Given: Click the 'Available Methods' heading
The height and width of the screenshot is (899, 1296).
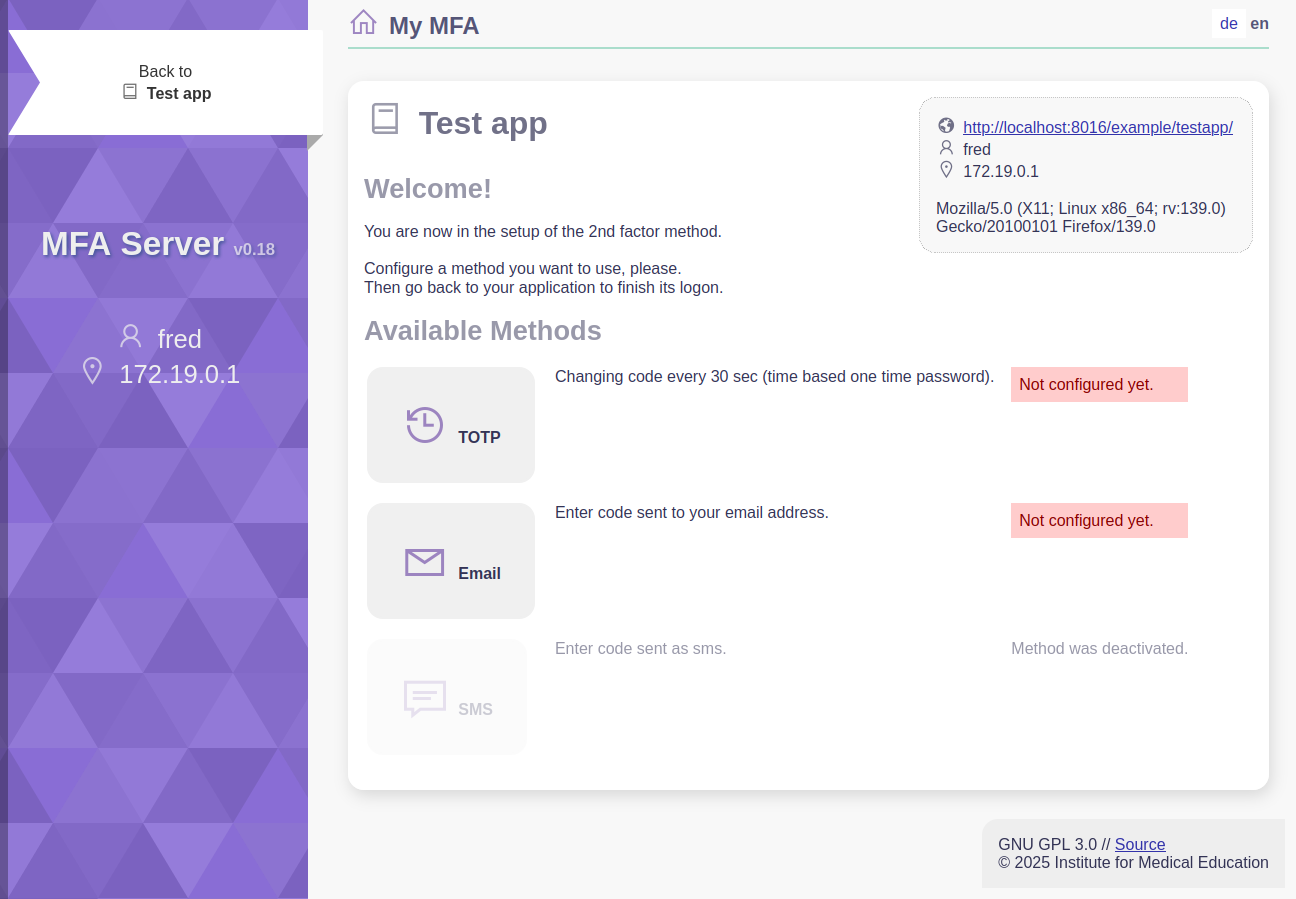Looking at the screenshot, I should [x=483, y=330].
